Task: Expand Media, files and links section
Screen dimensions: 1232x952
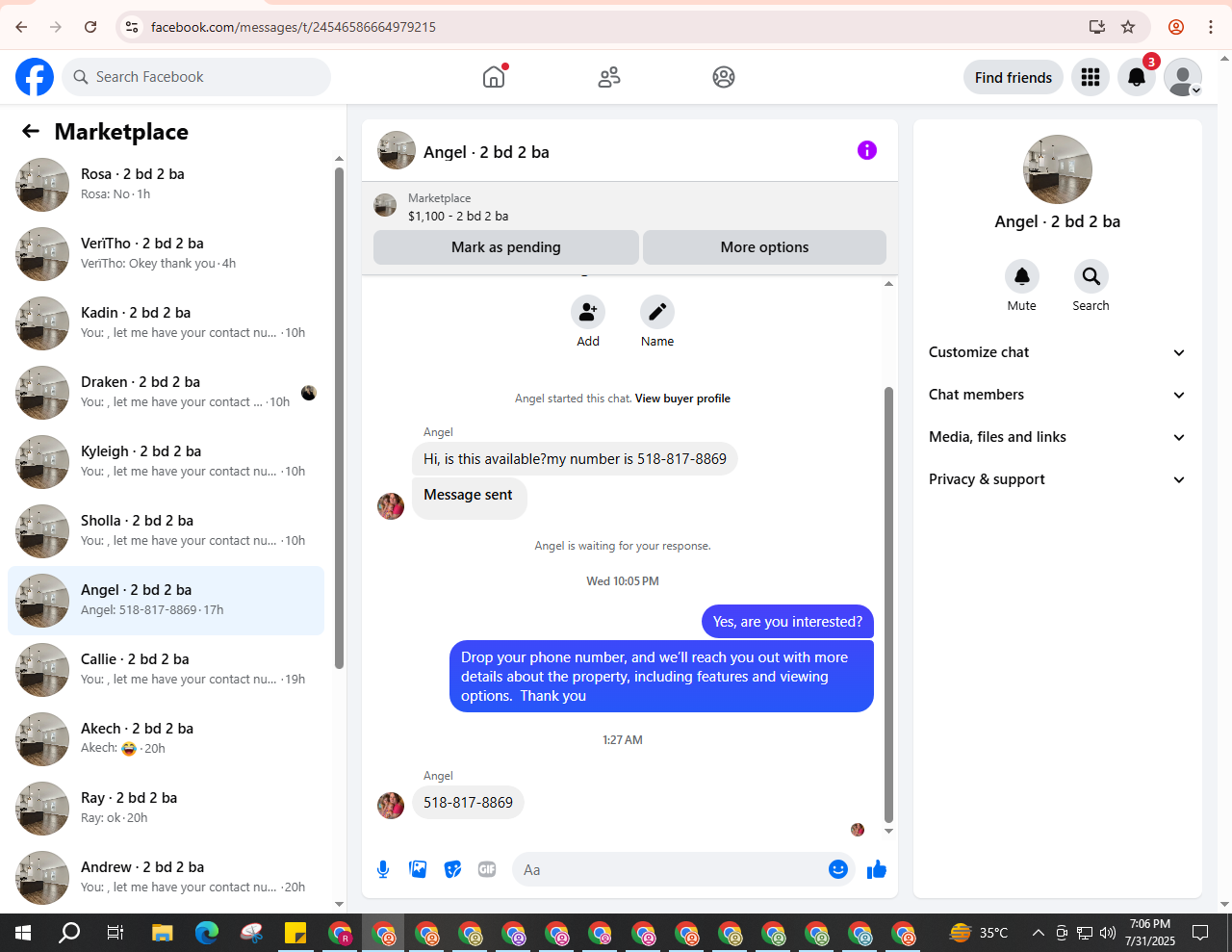Action: click(x=1057, y=437)
